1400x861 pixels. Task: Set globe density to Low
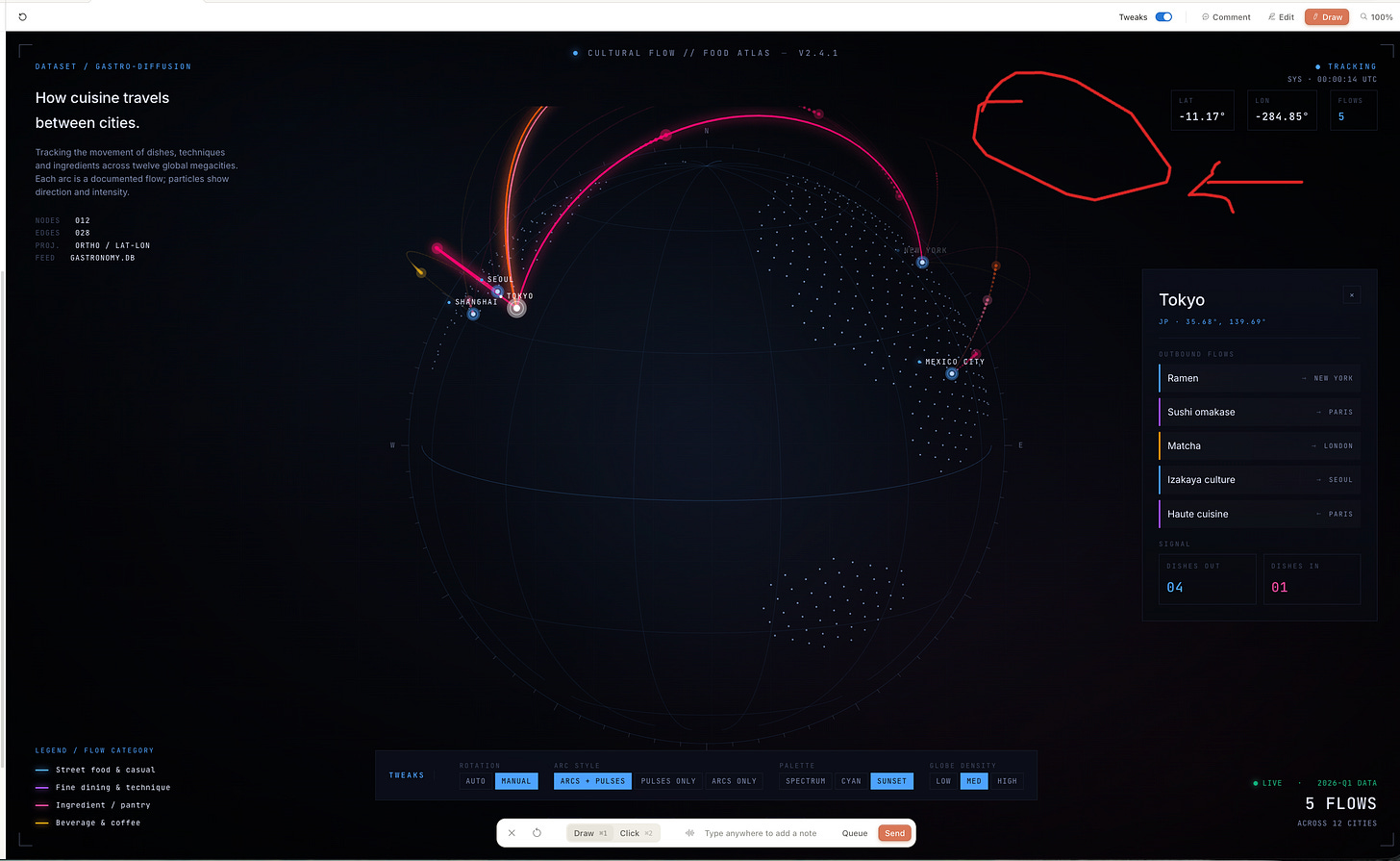943,781
